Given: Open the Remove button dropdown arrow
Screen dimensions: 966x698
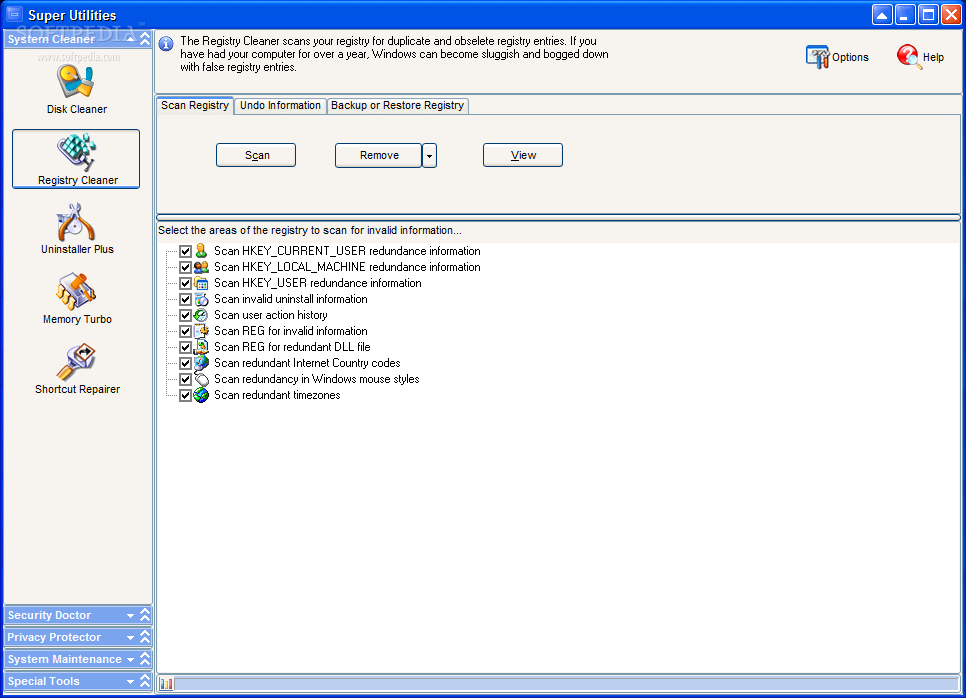Looking at the screenshot, I should (x=429, y=155).
